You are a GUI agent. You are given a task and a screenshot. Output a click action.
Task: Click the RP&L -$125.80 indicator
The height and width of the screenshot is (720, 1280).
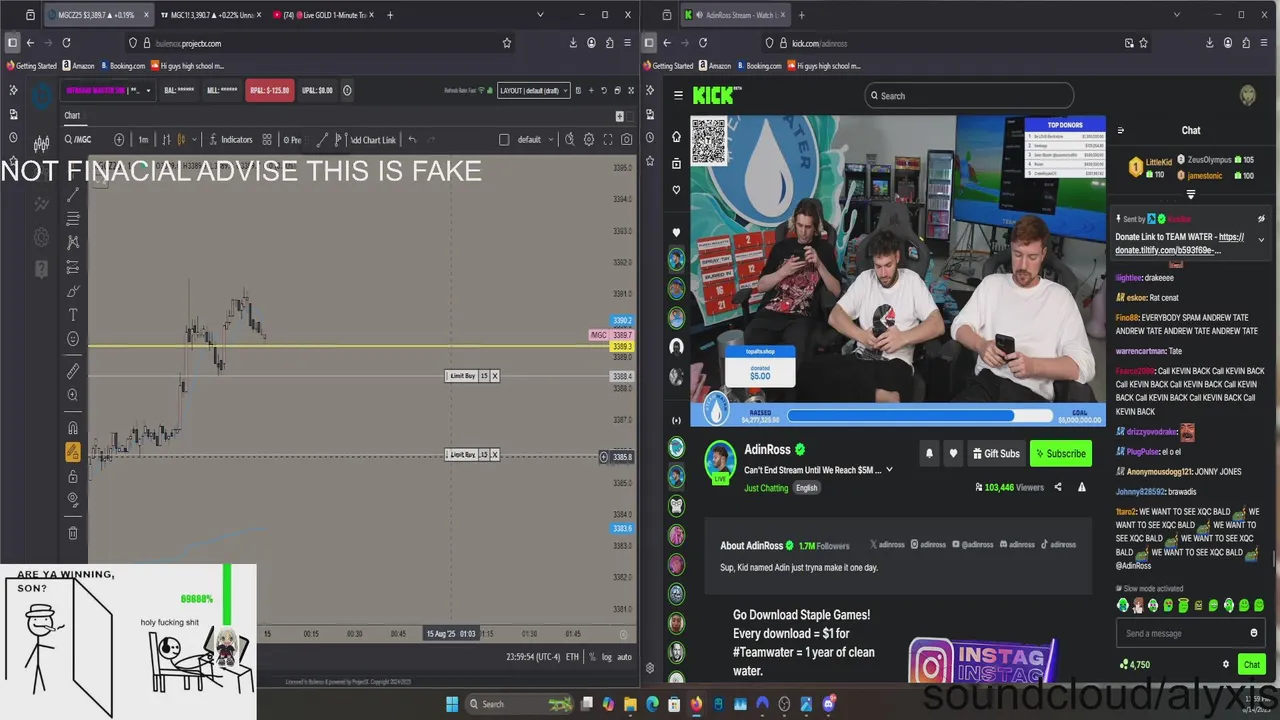270,90
